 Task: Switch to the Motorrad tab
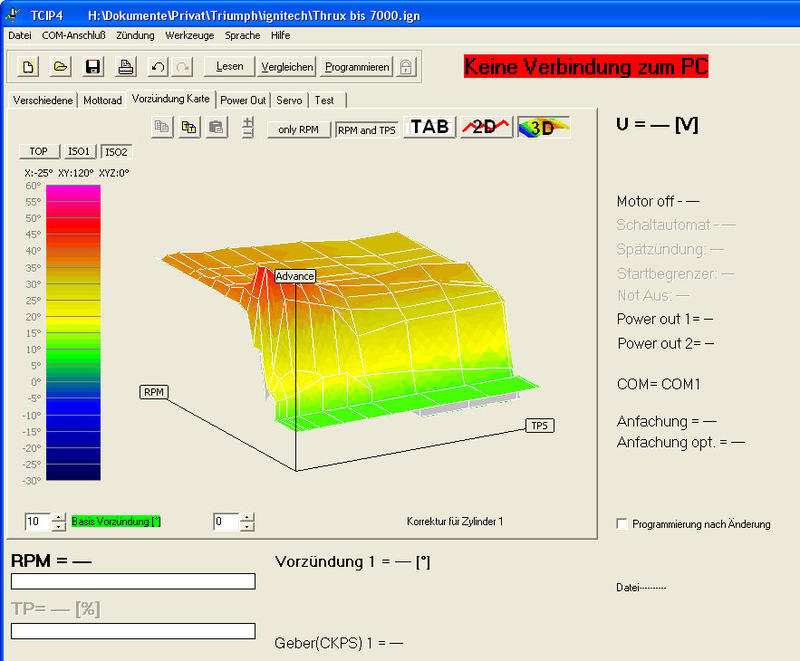(102, 100)
